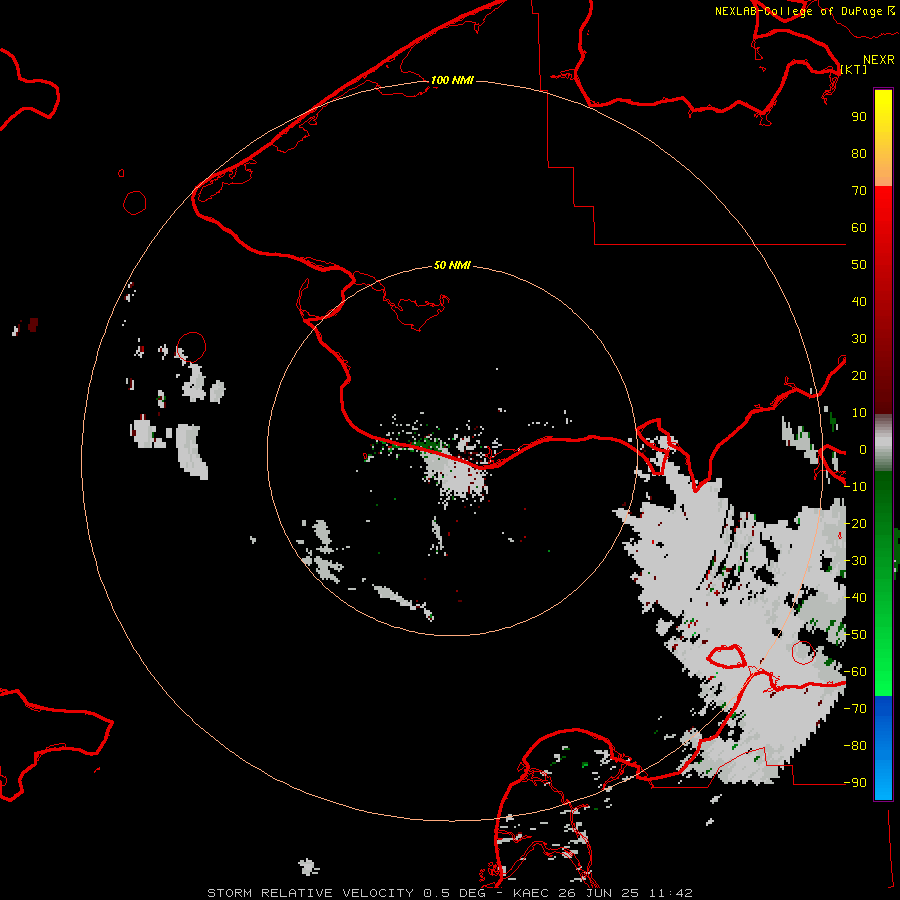Image resolution: width=900 pixels, height=900 pixels.
Task: Click the STORM RELATIVE VELOCITY caption text
Action: [x=310, y=893]
